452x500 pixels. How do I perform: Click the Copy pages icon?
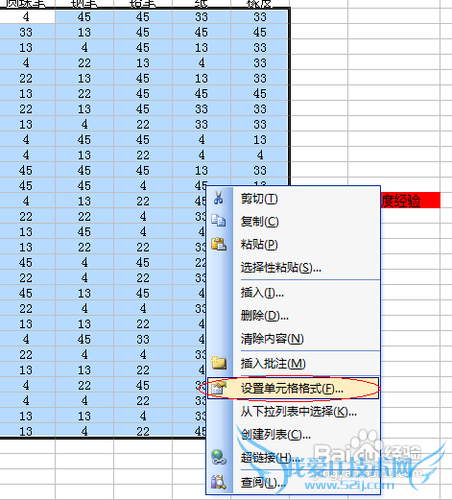pyautogui.click(x=219, y=221)
